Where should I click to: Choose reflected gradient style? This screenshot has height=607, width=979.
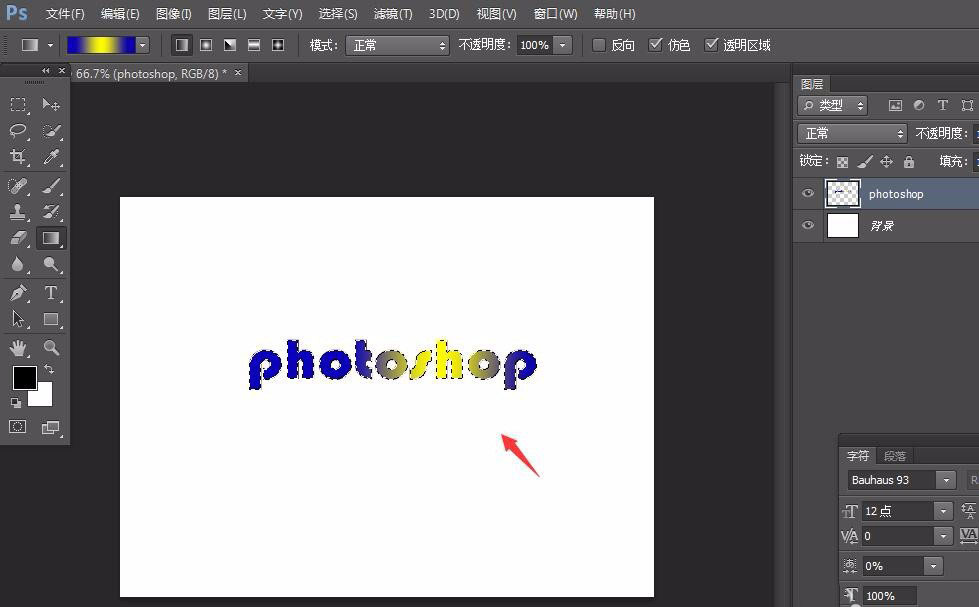(x=254, y=45)
